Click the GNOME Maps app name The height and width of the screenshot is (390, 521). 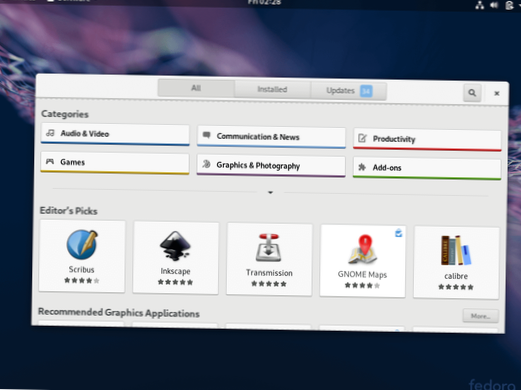(x=362, y=274)
